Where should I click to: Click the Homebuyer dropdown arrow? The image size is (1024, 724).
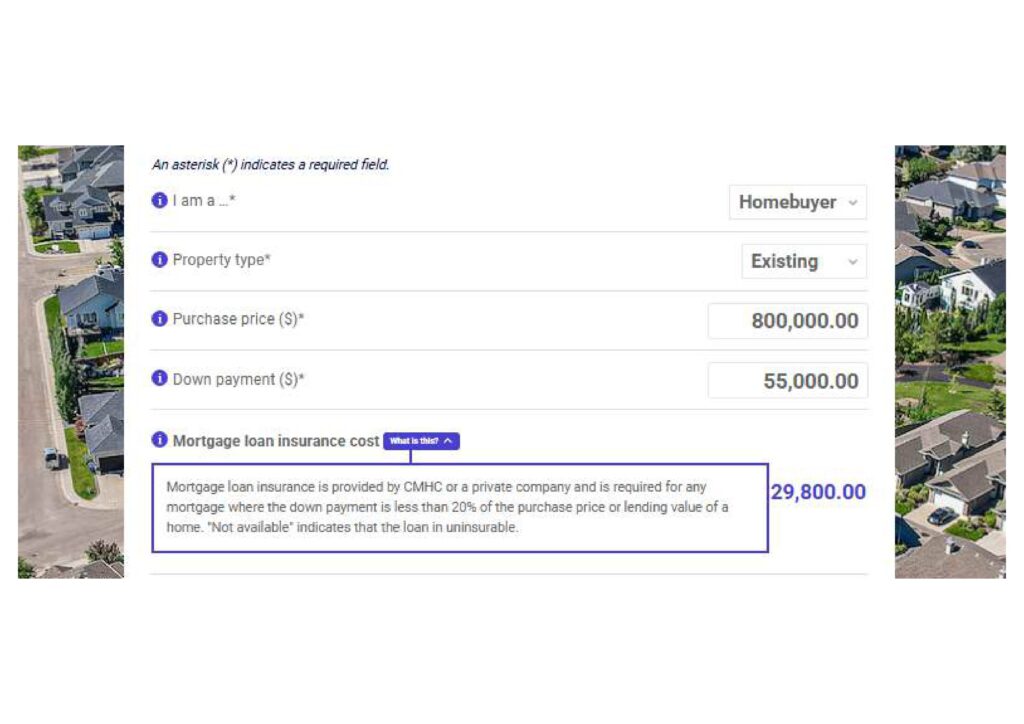coord(854,202)
